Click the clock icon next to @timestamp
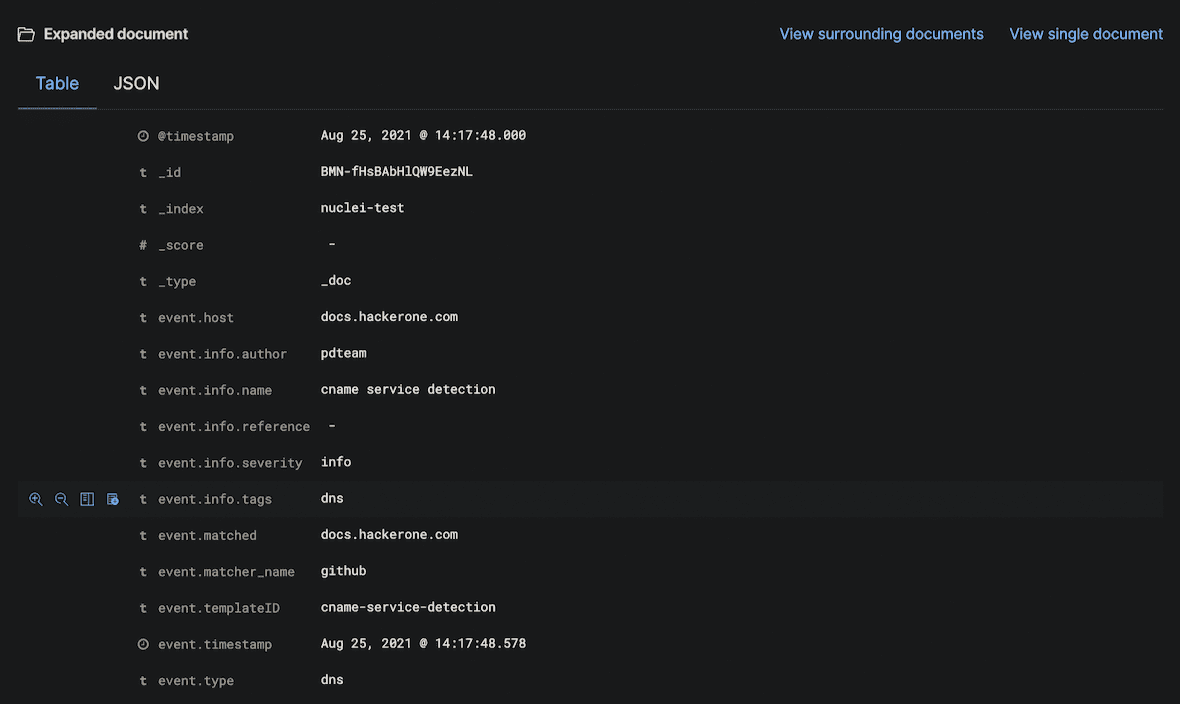The image size is (1180, 704). [143, 136]
